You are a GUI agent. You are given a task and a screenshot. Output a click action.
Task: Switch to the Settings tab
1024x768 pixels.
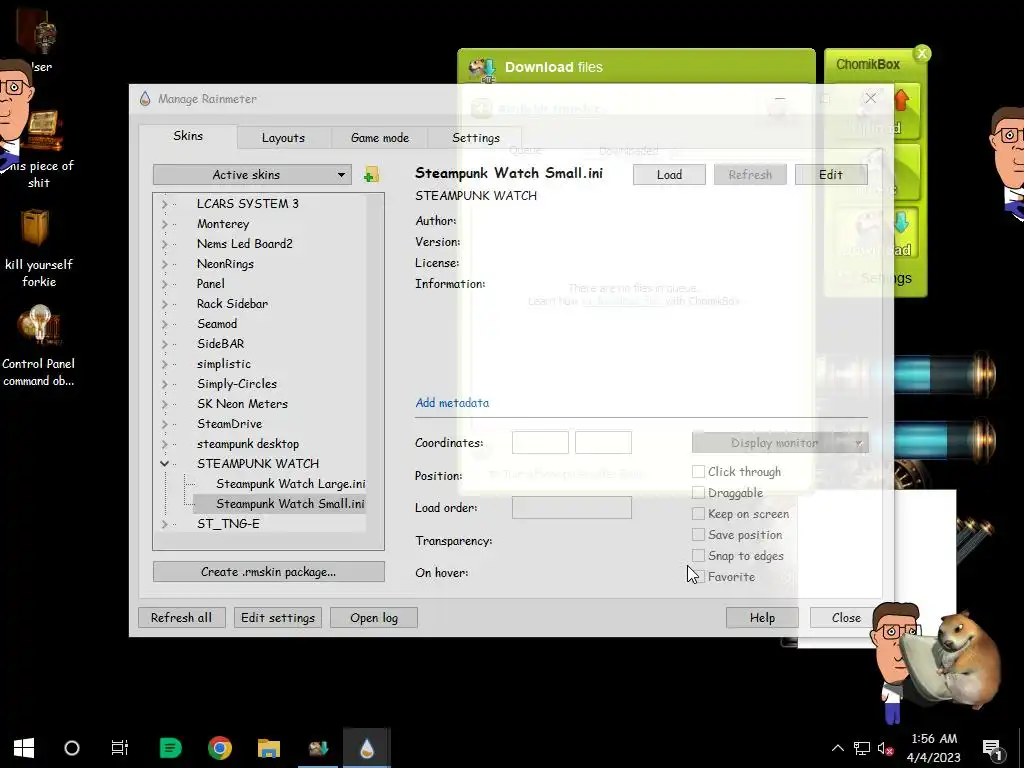click(x=475, y=138)
